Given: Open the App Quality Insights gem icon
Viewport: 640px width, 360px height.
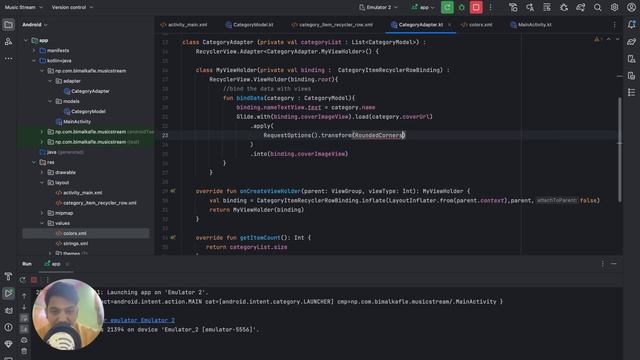Looking at the screenshot, I should [8, 344].
